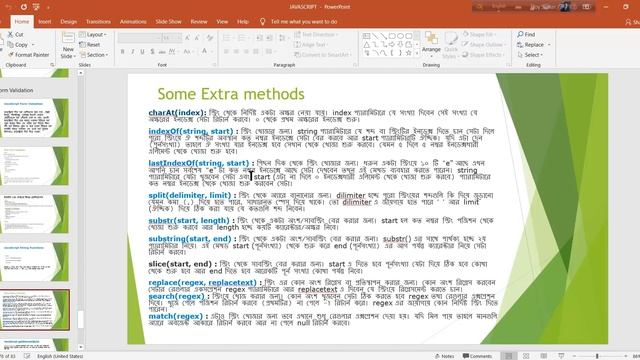Image resolution: width=640 pixels, height=360 pixels.
Task: Click the Cut scissors button
Action: click(x=16, y=35)
